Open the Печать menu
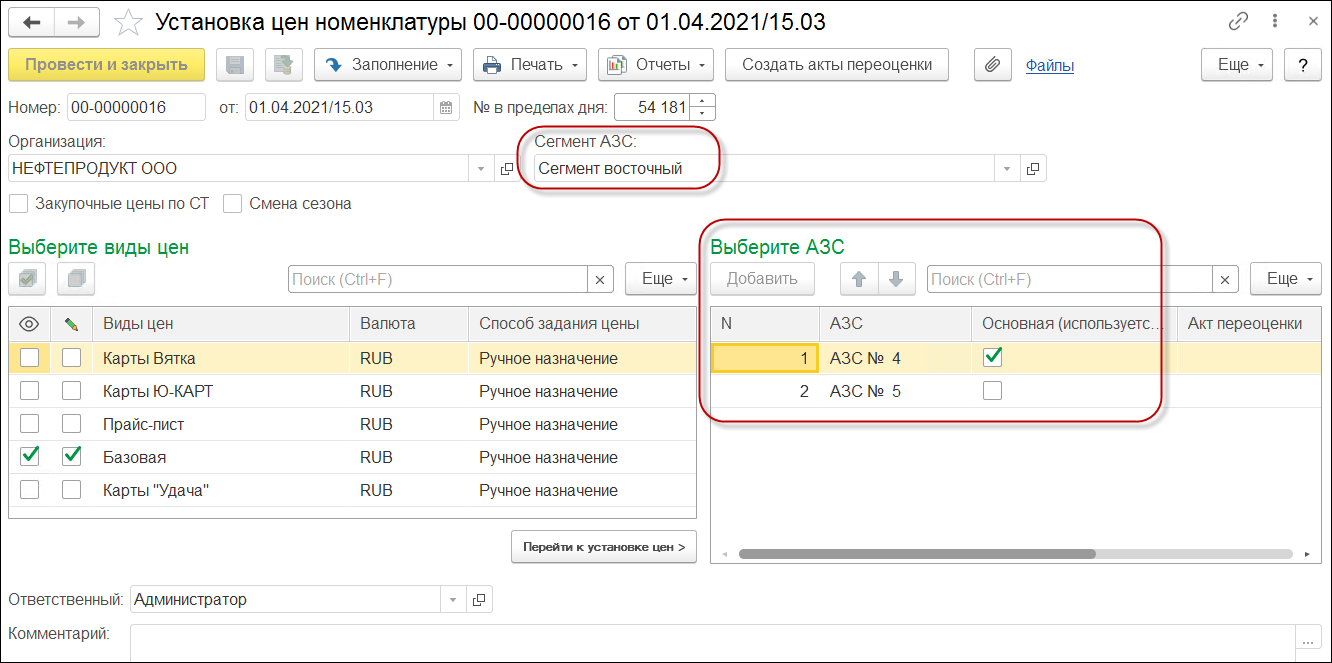 (x=530, y=65)
